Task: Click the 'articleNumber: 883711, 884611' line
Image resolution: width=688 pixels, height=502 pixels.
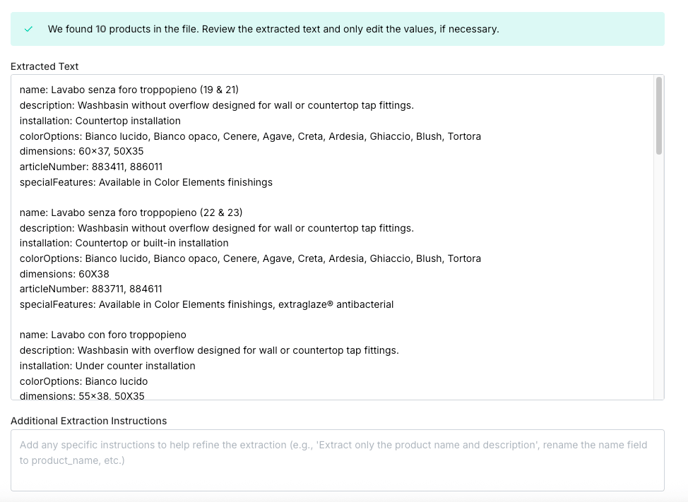Action: pos(91,289)
